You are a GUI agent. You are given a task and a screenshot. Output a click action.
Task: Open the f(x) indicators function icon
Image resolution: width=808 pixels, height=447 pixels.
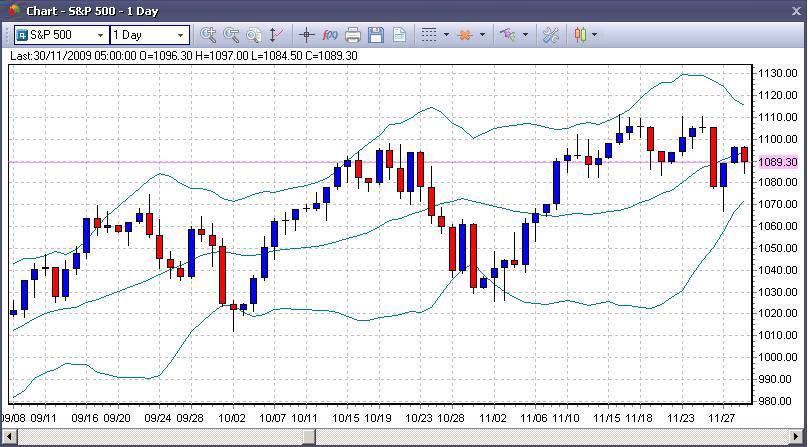[x=330, y=35]
